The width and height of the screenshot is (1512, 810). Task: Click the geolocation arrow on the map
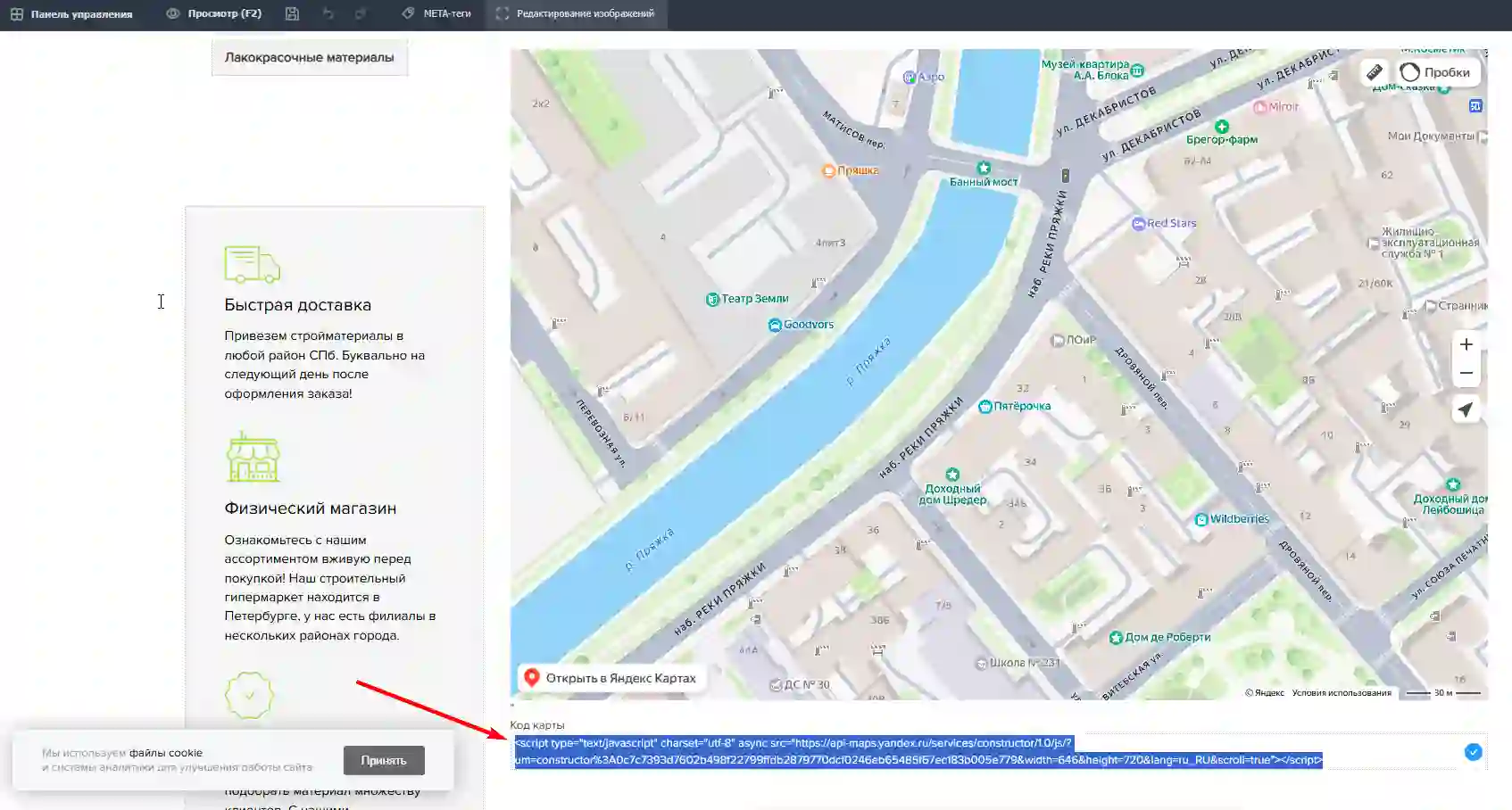1466,409
